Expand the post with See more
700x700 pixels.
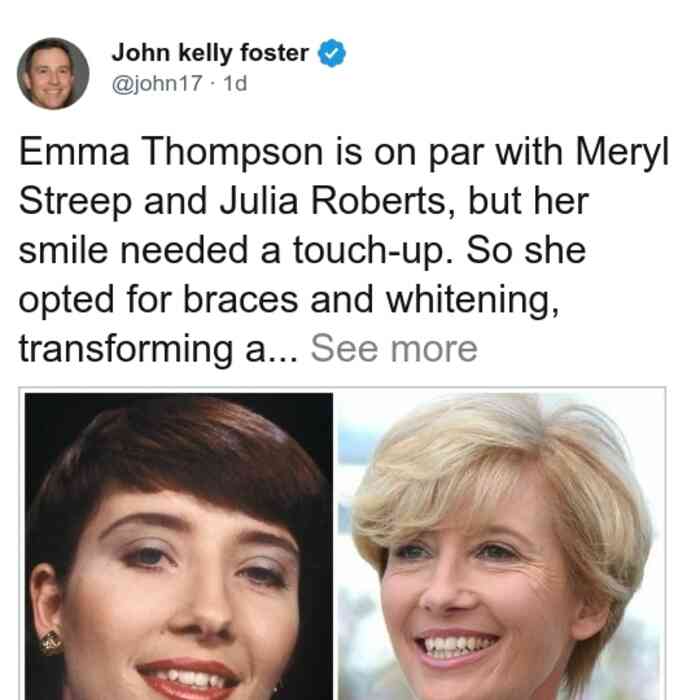pyautogui.click(x=394, y=349)
